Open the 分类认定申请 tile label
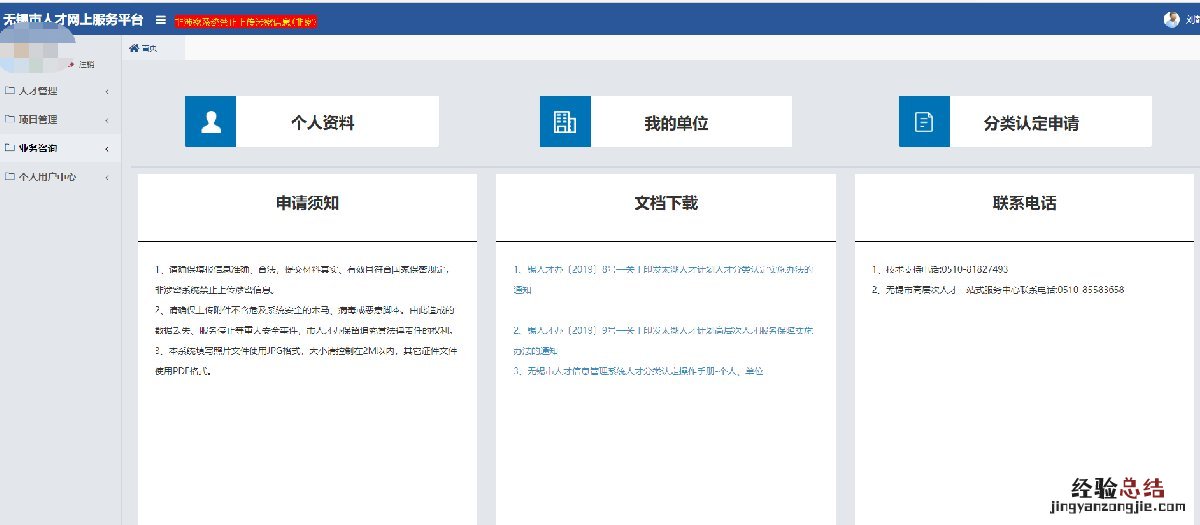The image size is (1200, 525). 1031,123
